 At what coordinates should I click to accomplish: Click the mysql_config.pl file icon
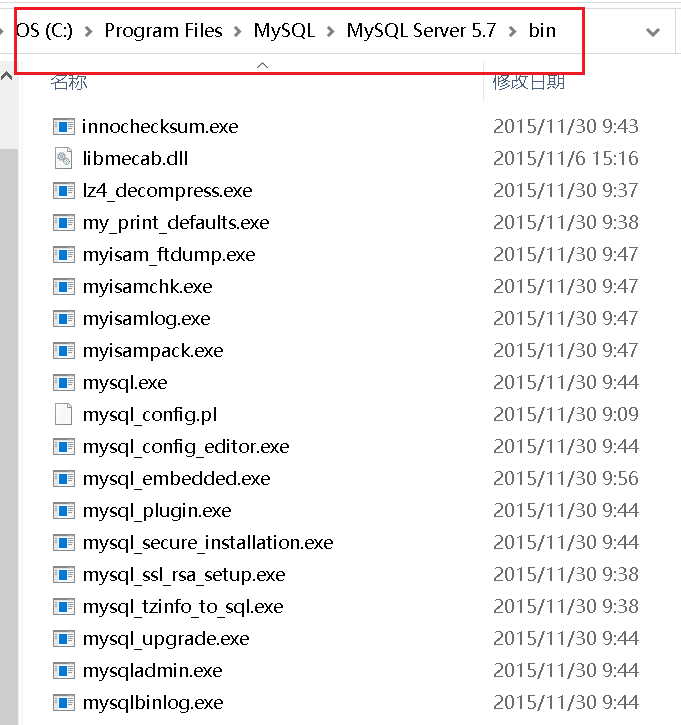point(64,414)
